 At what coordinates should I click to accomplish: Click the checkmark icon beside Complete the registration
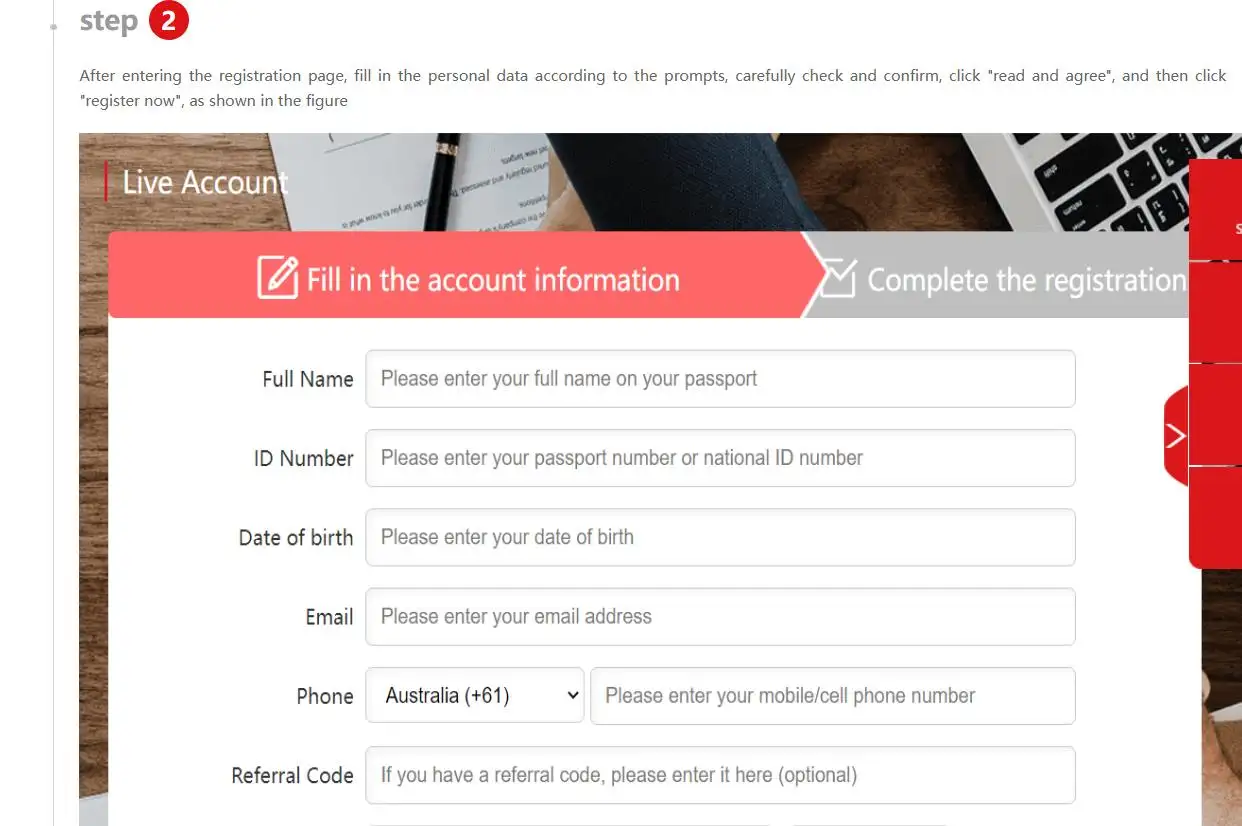coord(837,278)
